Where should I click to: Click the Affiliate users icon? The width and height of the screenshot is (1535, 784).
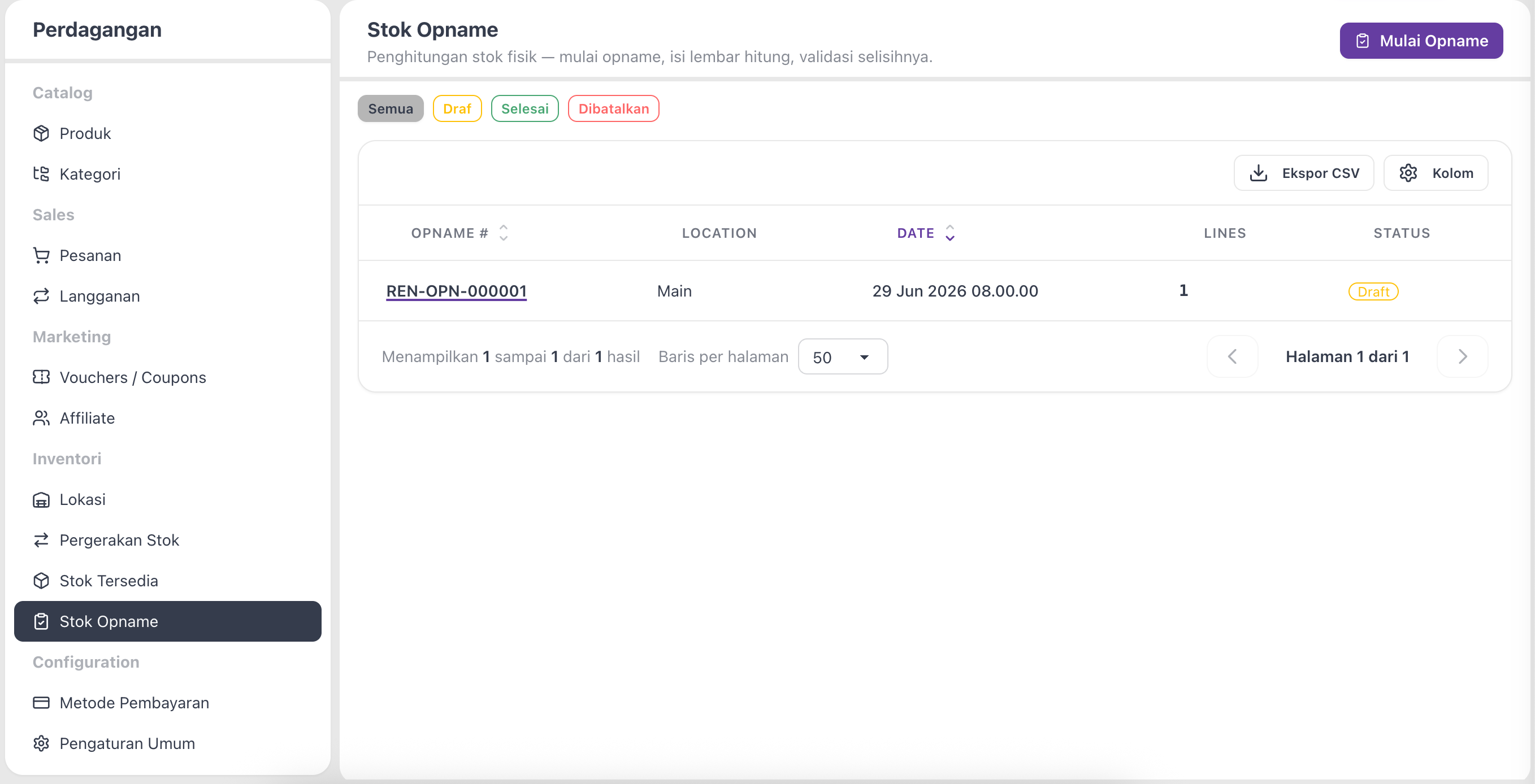pos(41,418)
